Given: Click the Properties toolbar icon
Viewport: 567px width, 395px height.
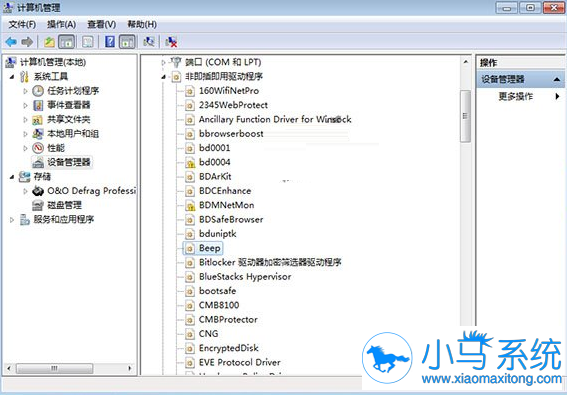Looking at the screenshot, I should point(88,42).
